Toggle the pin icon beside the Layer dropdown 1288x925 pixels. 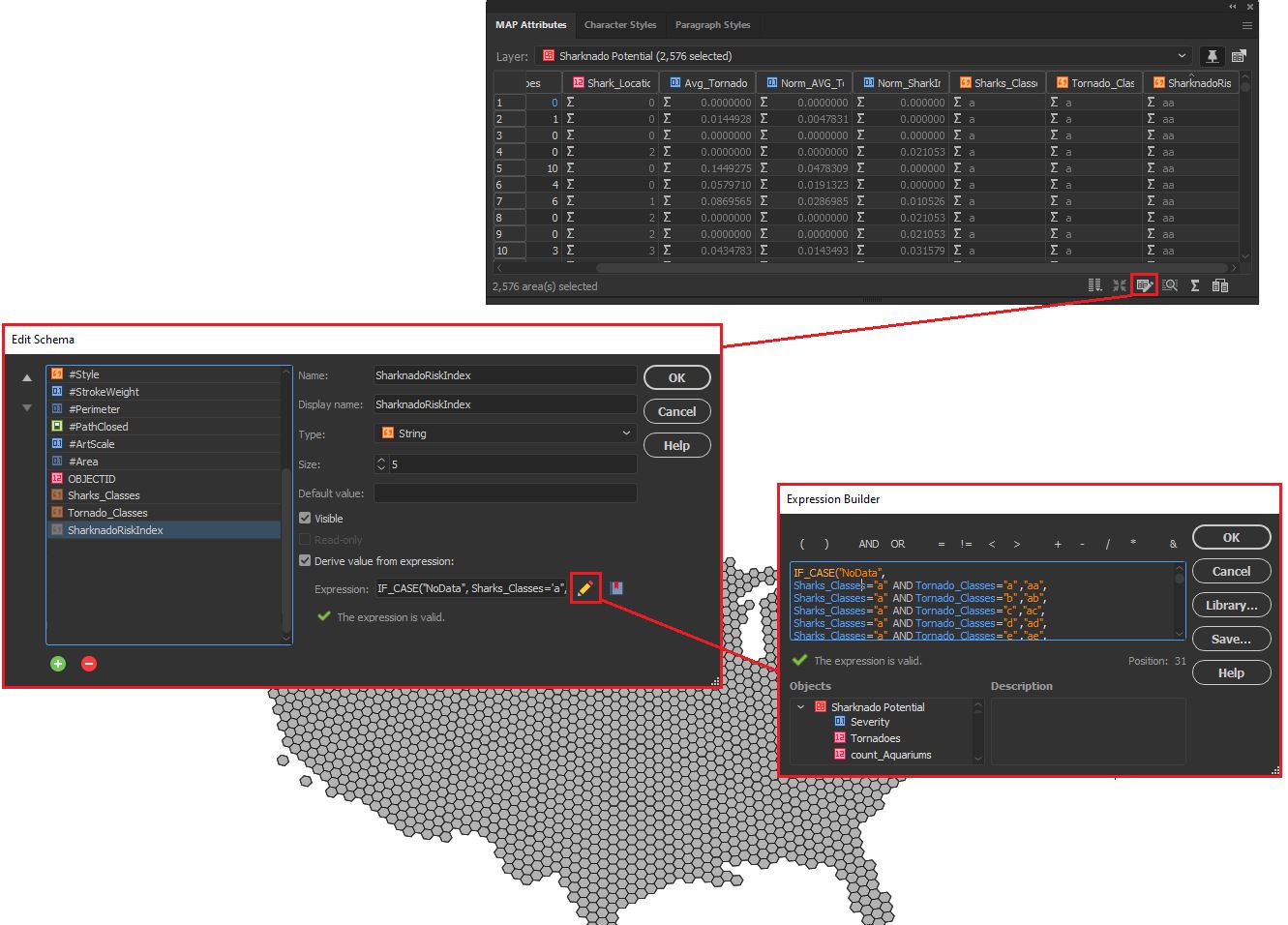[x=1213, y=56]
